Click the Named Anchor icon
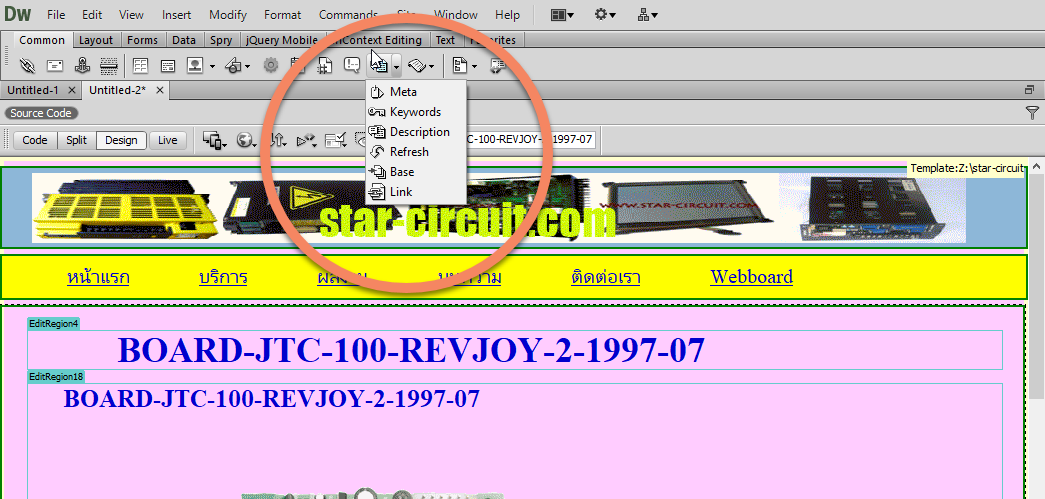 pos(83,66)
